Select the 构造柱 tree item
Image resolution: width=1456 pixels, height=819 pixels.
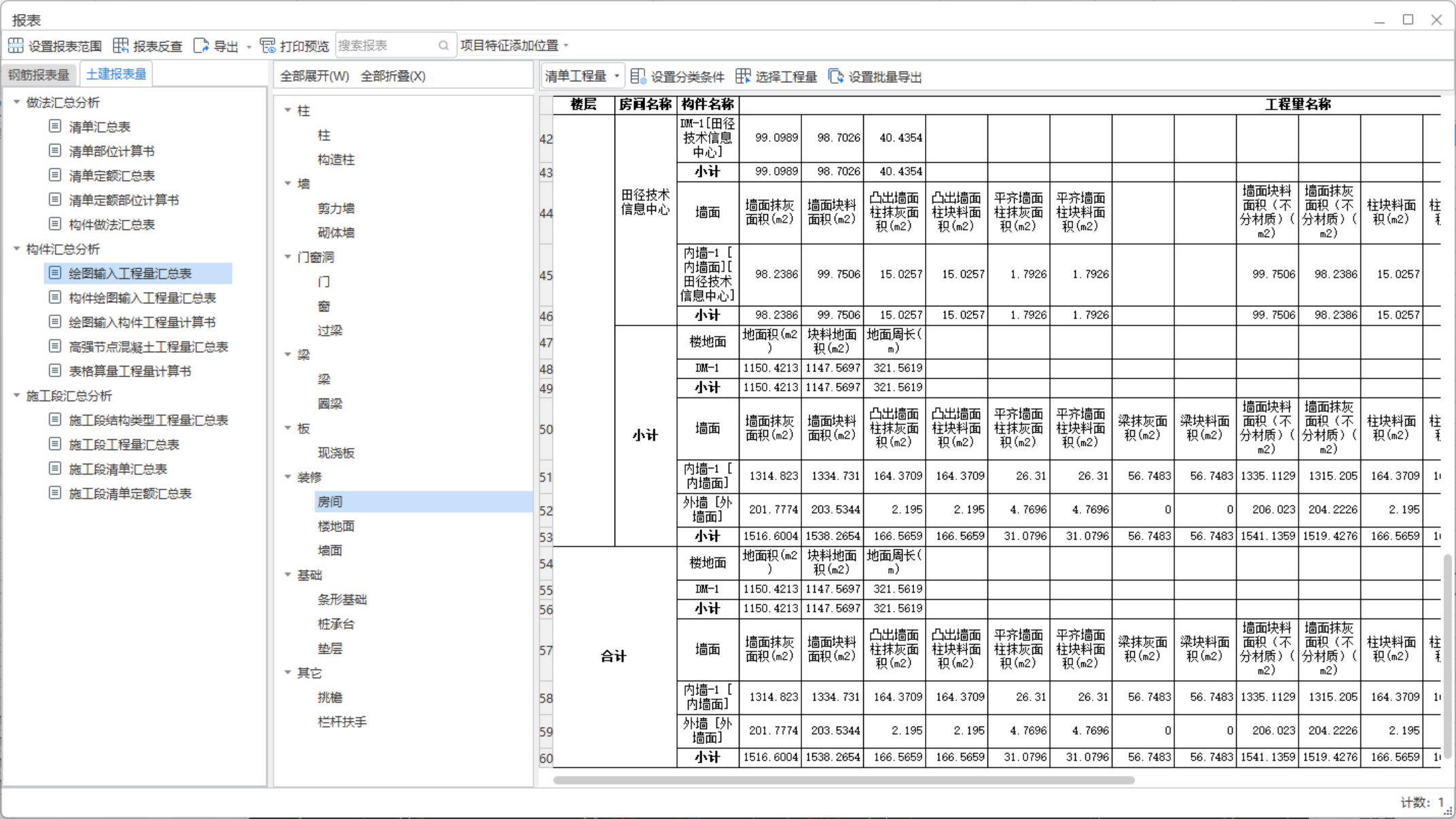336,160
